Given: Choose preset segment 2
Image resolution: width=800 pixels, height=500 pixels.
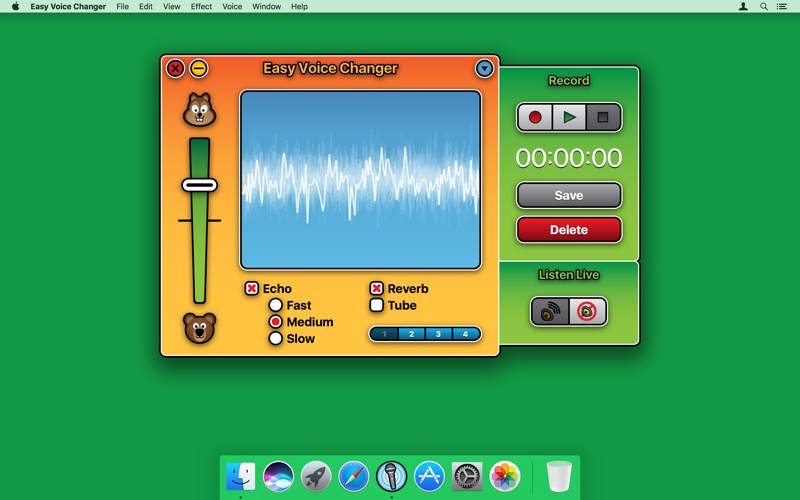Looking at the screenshot, I should 411,334.
